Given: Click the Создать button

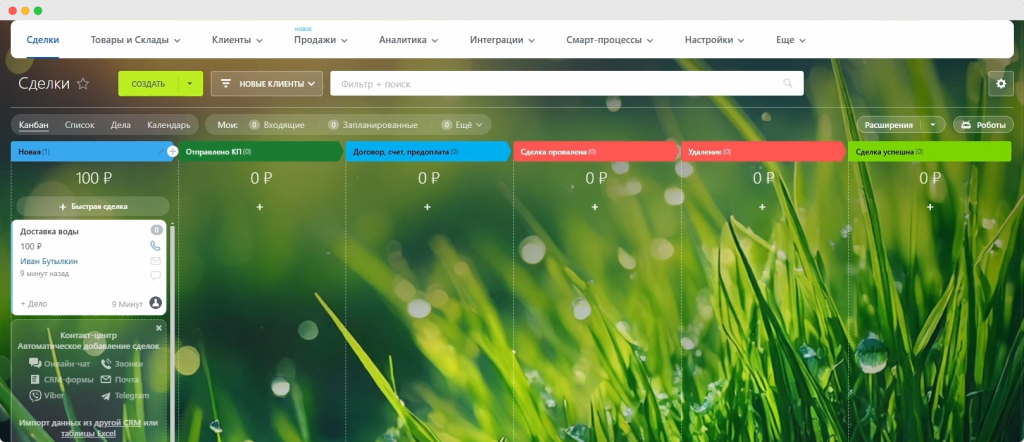Looking at the screenshot, I should click(148, 84).
